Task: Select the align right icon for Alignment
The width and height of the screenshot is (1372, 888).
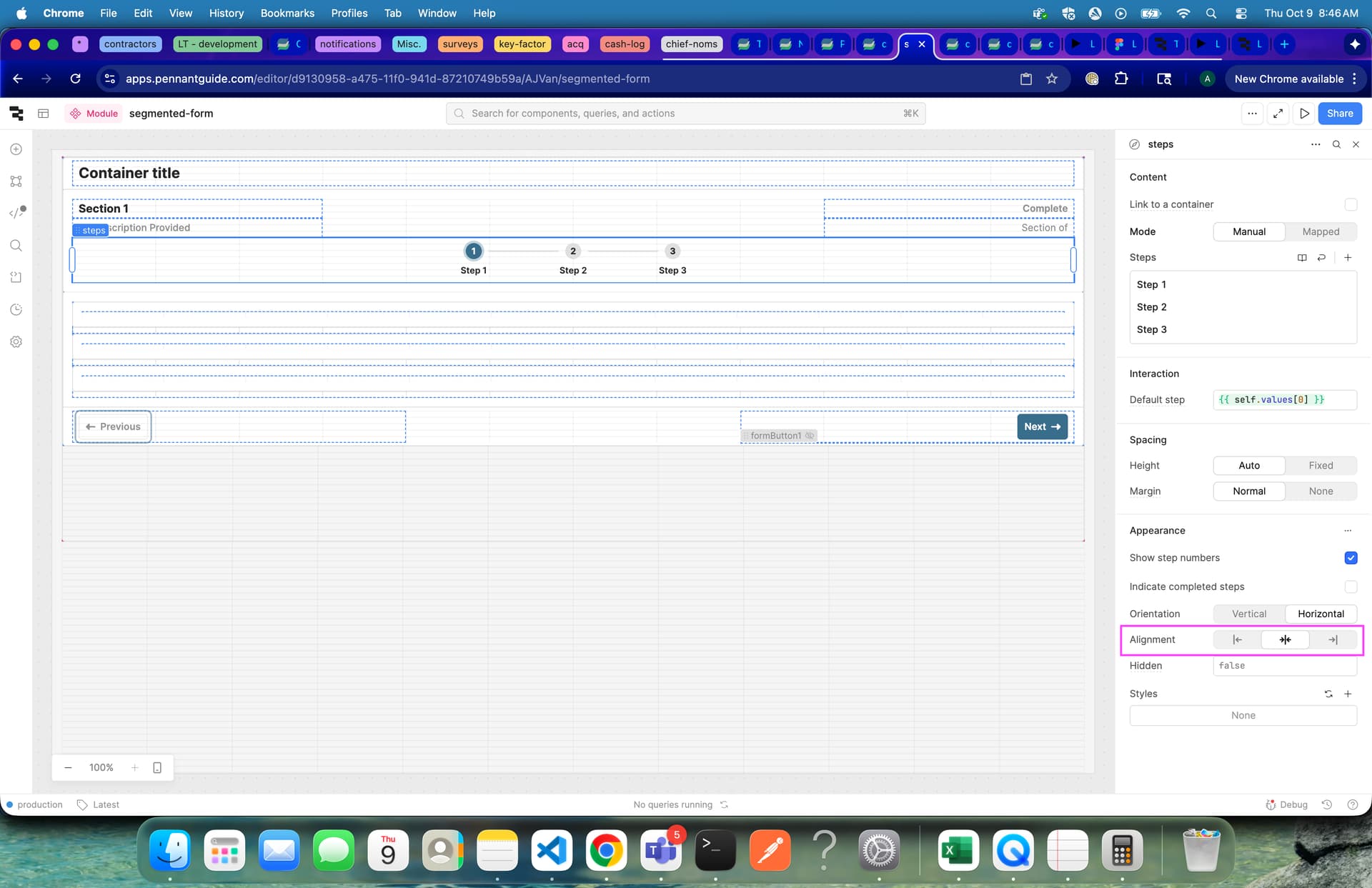Action: pyautogui.click(x=1333, y=639)
